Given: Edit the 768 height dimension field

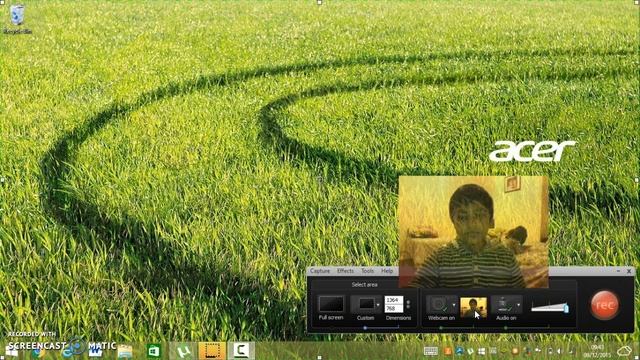Looking at the screenshot, I should coord(393,309).
